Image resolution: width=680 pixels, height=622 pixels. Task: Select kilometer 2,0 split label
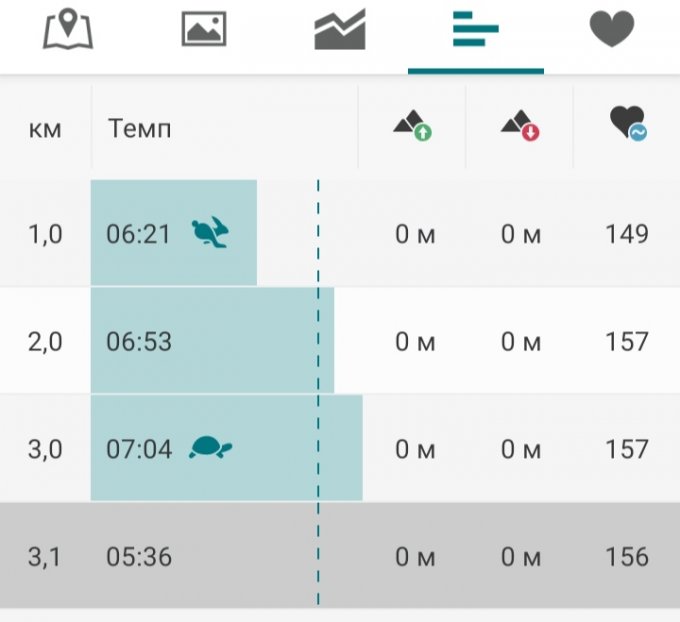point(45,342)
